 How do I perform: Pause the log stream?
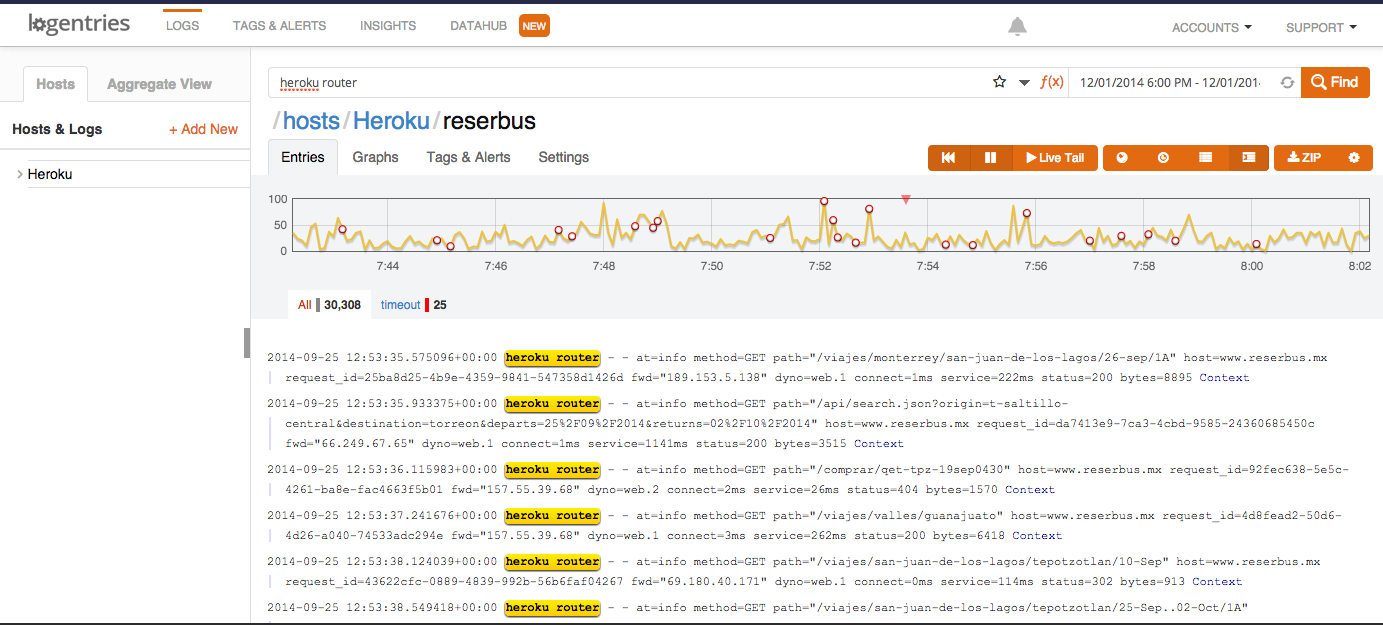coord(990,158)
